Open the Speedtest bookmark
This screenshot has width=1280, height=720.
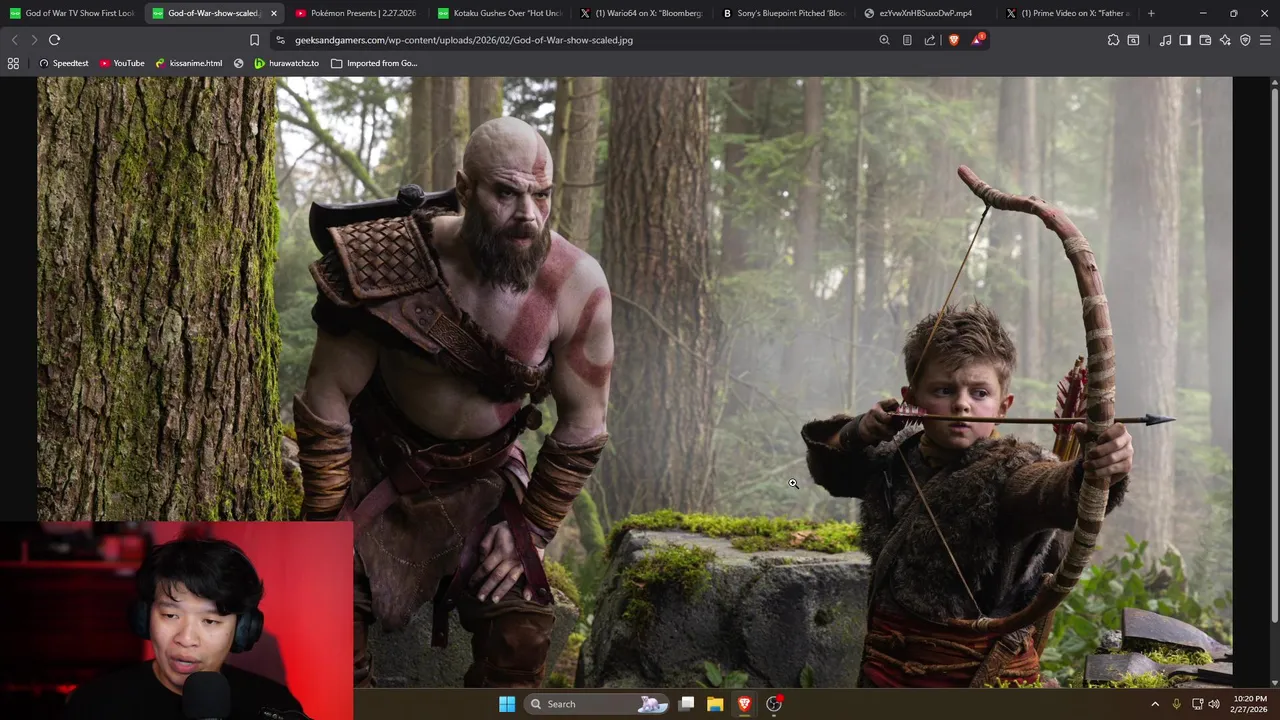pos(63,63)
